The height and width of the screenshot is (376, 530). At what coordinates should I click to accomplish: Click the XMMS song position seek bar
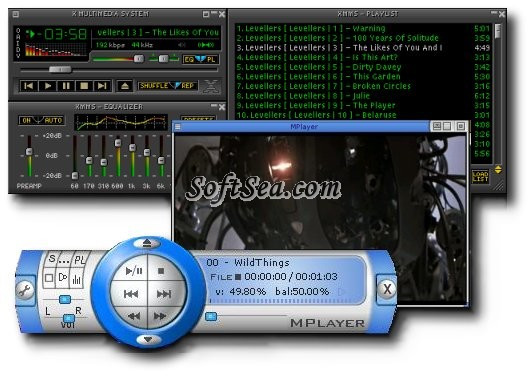118,70
